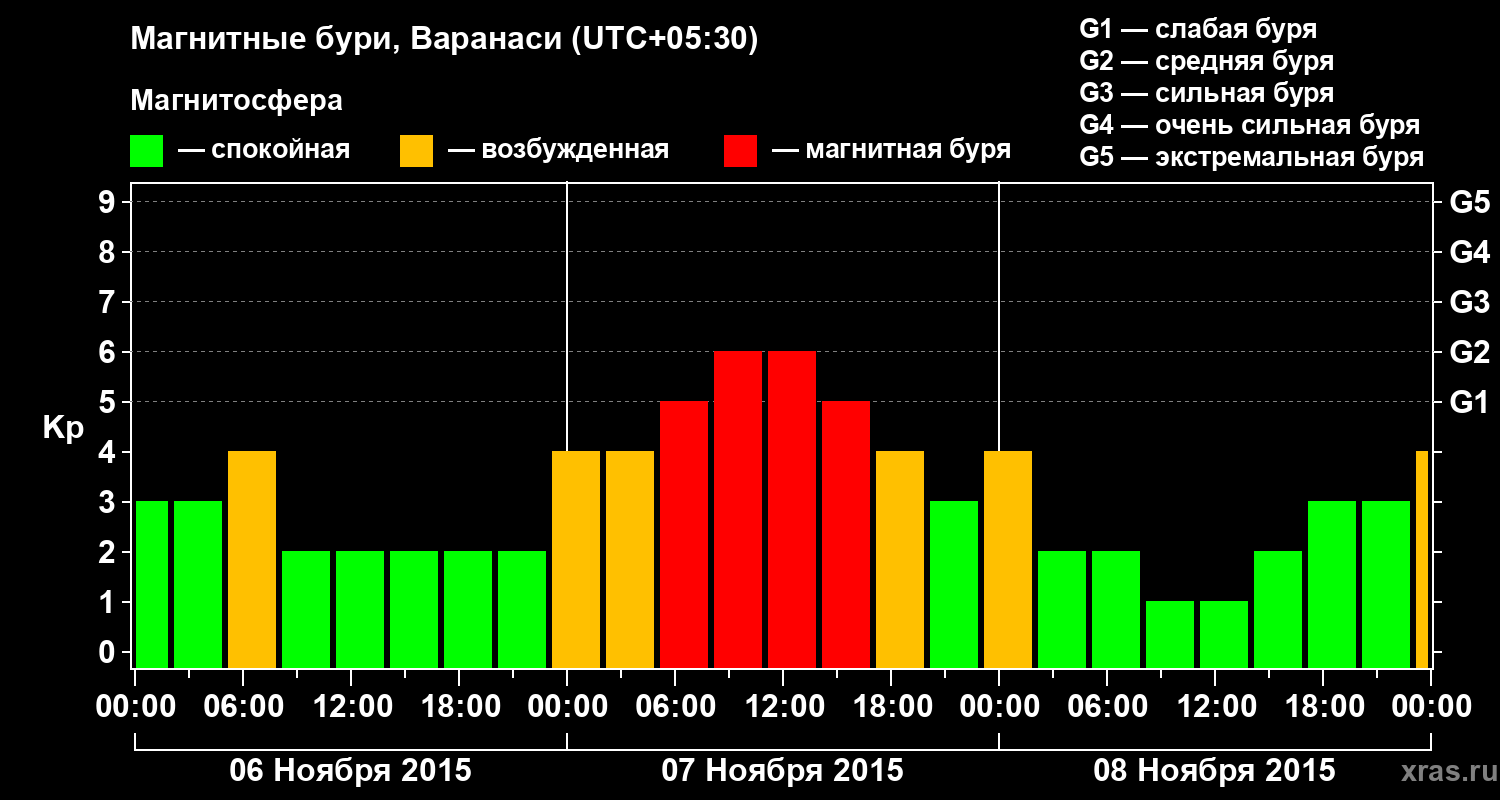This screenshot has height=800, width=1500.
Task: Click the 'G1' right-axis label
Action: [x=1469, y=402]
